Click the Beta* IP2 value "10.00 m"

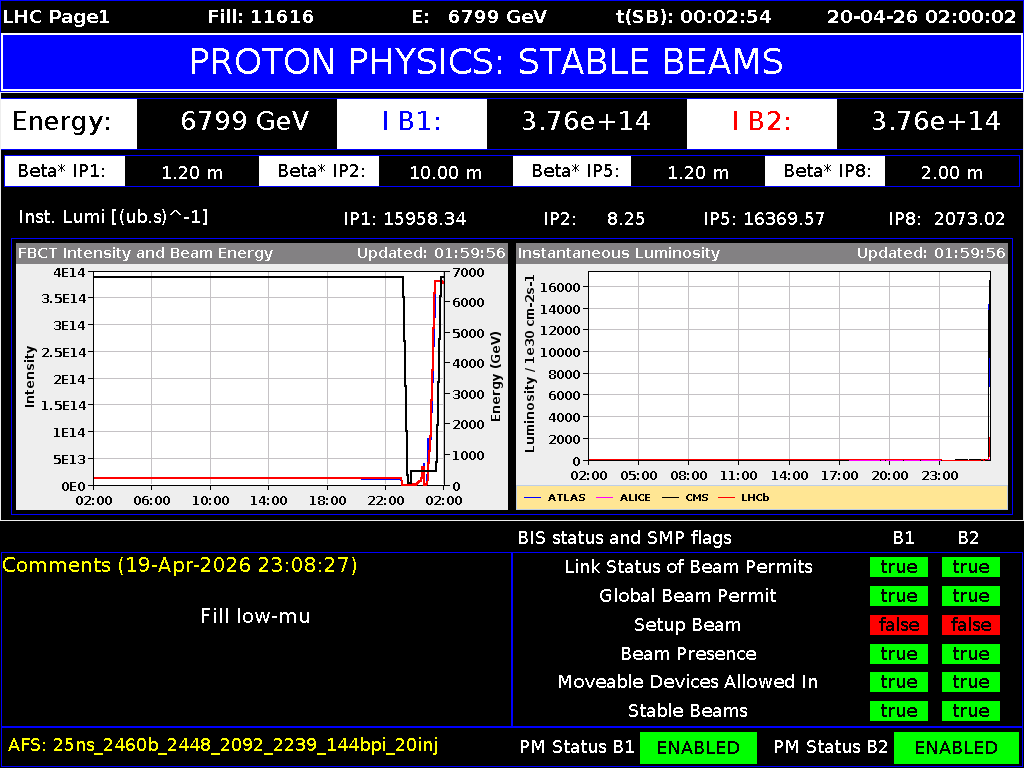coord(446,172)
